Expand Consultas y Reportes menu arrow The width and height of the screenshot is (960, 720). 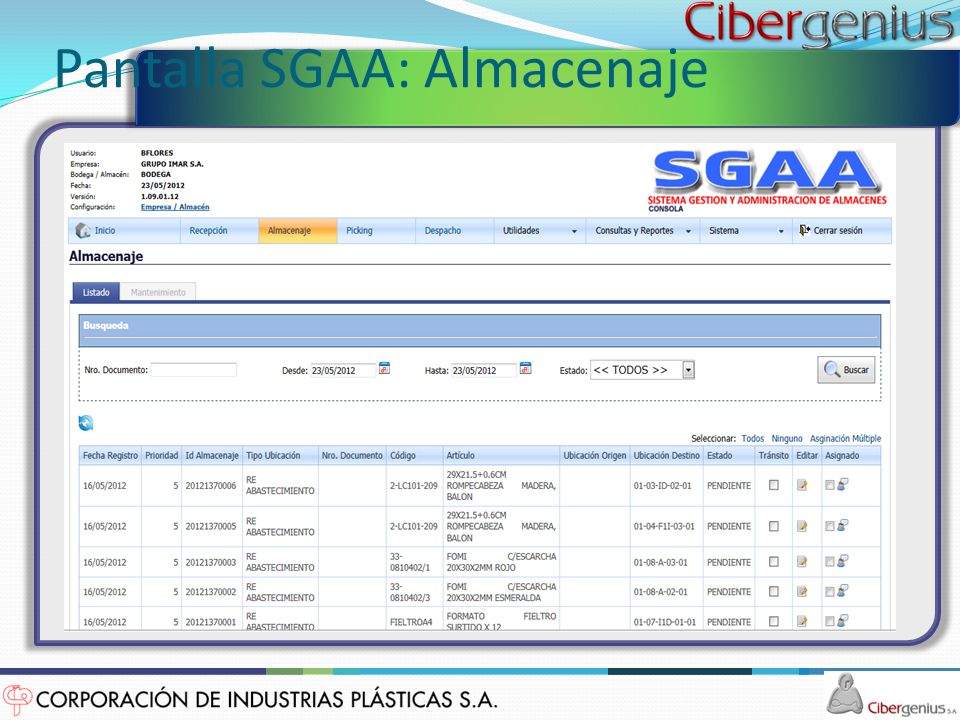[x=688, y=231]
